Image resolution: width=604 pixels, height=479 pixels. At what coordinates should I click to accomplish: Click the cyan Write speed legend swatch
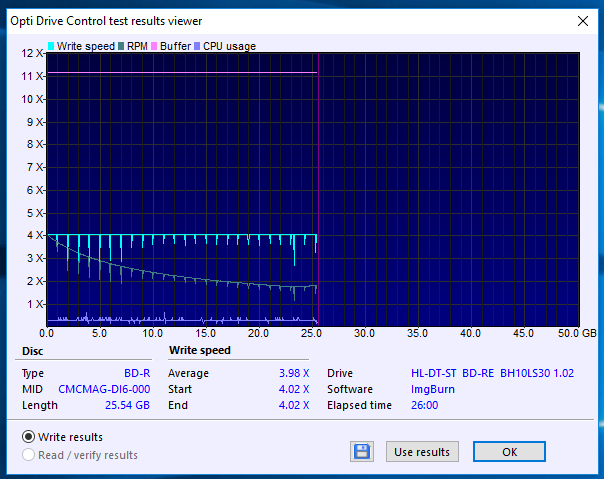tap(51, 46)
